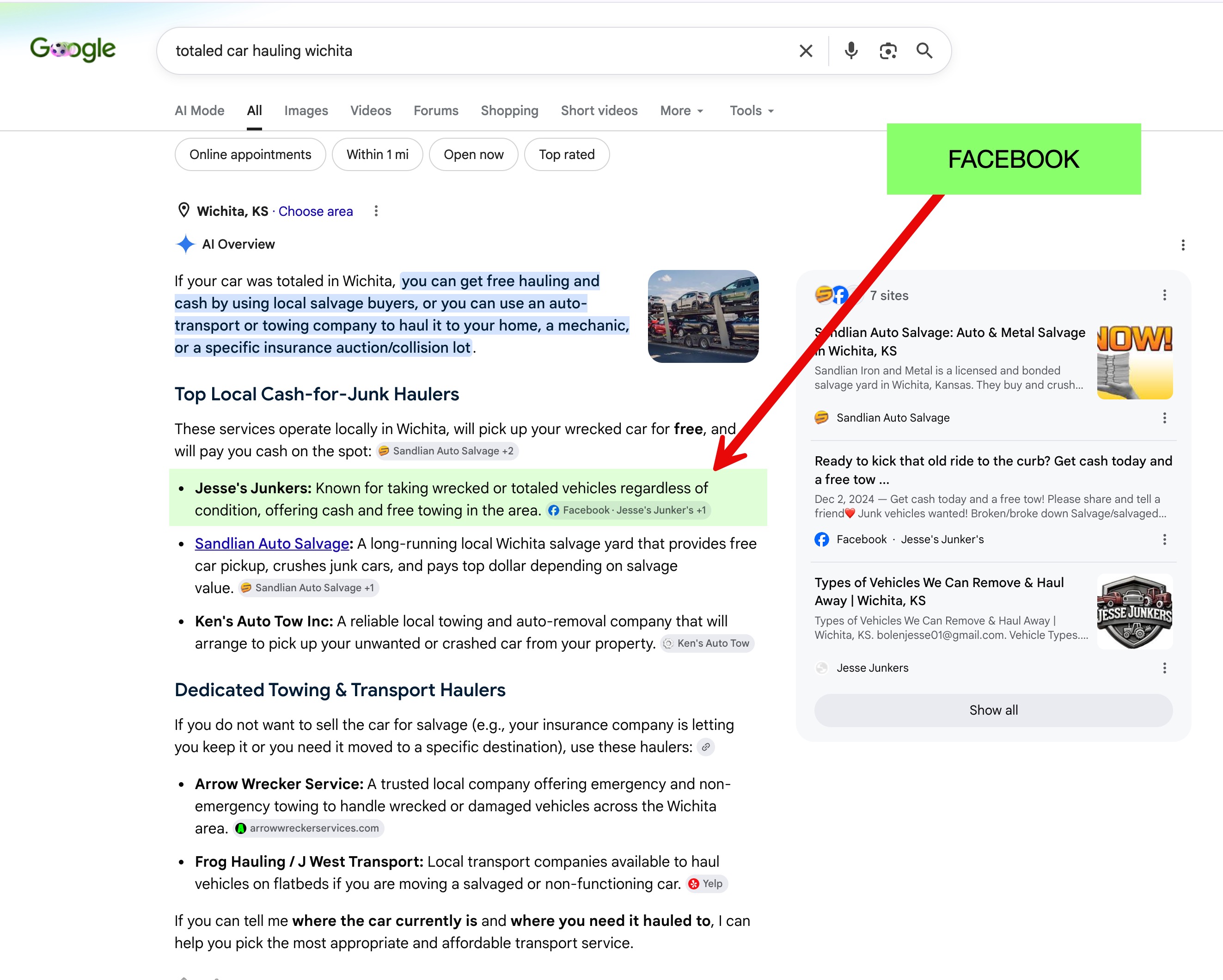Click the '7 sites' label

point(889,296)
